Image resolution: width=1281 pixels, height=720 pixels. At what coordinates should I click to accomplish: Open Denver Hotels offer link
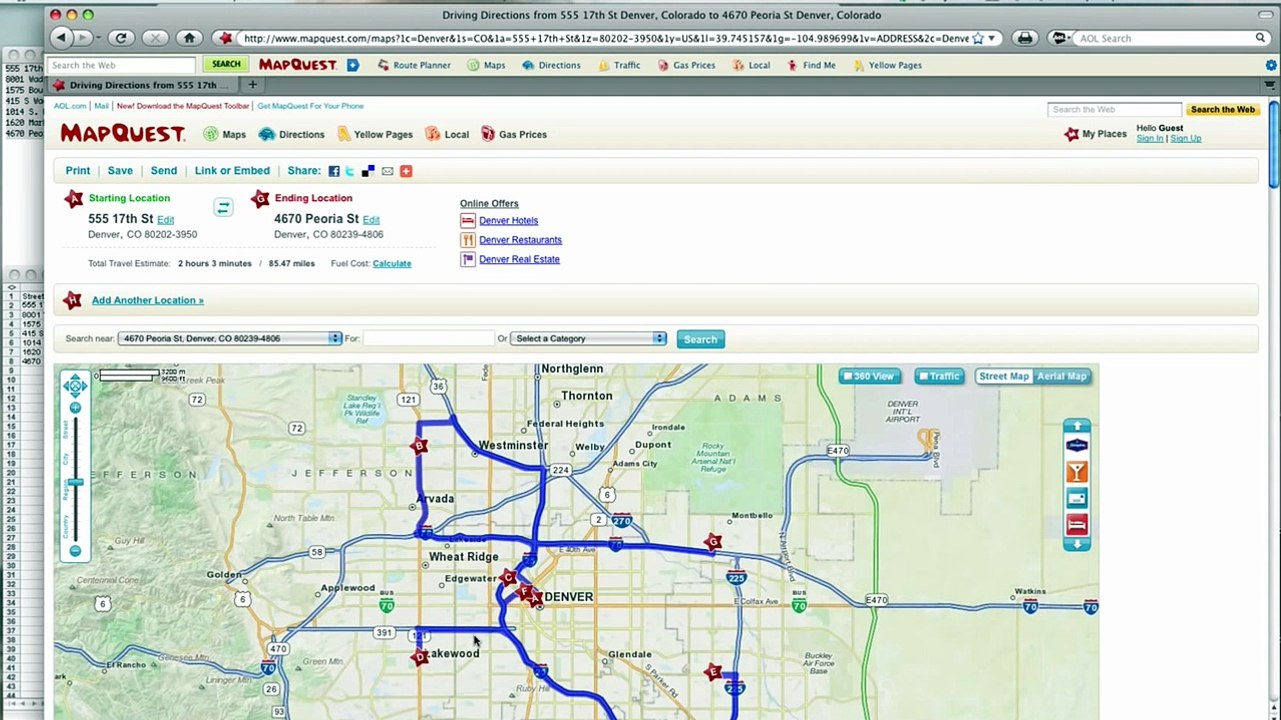508,220
